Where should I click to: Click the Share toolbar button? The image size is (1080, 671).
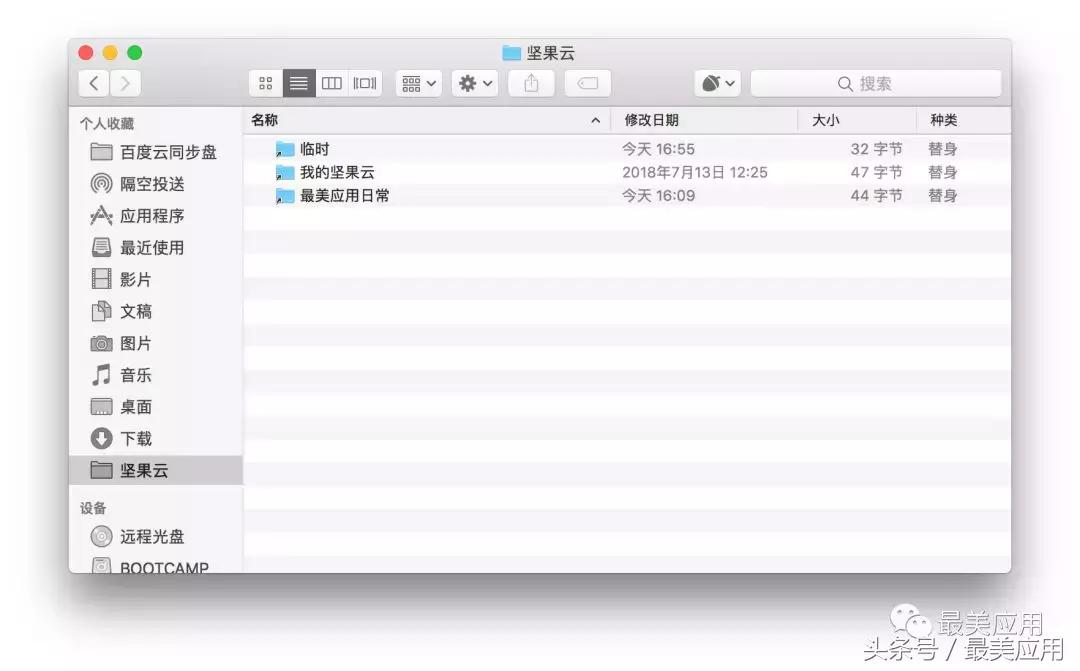(531, 83)
